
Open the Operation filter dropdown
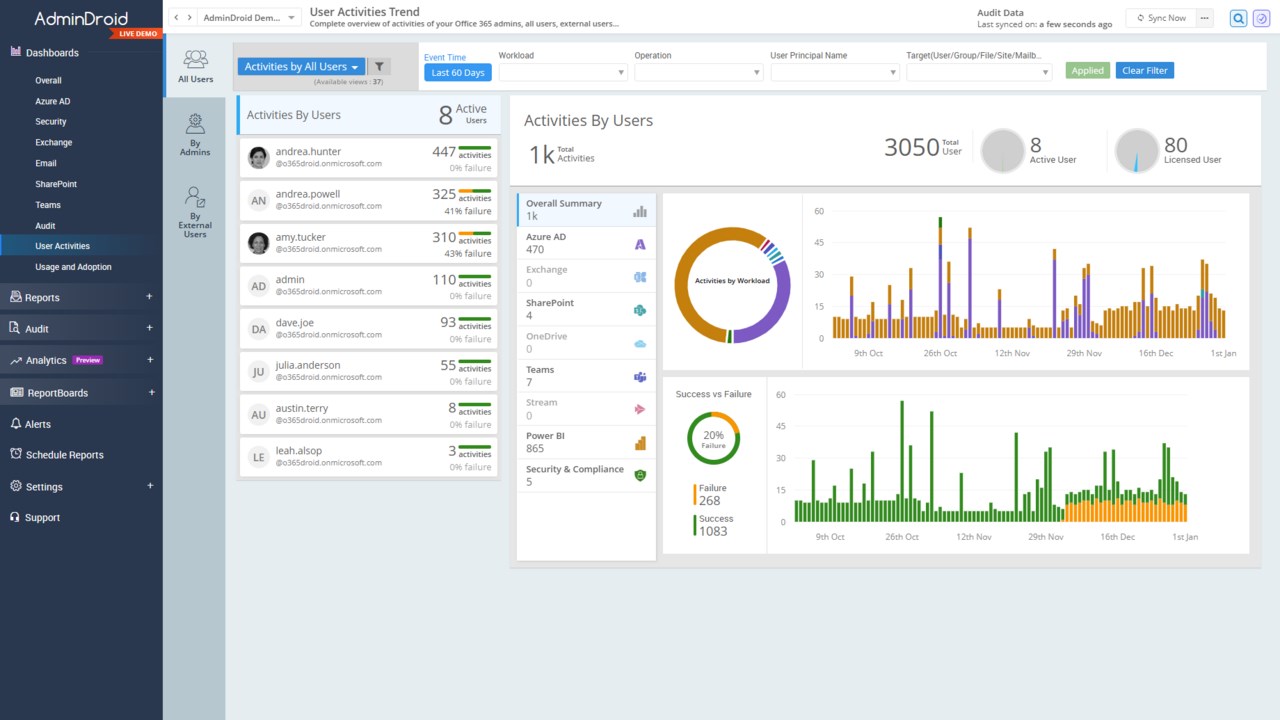tap(699, 72)
